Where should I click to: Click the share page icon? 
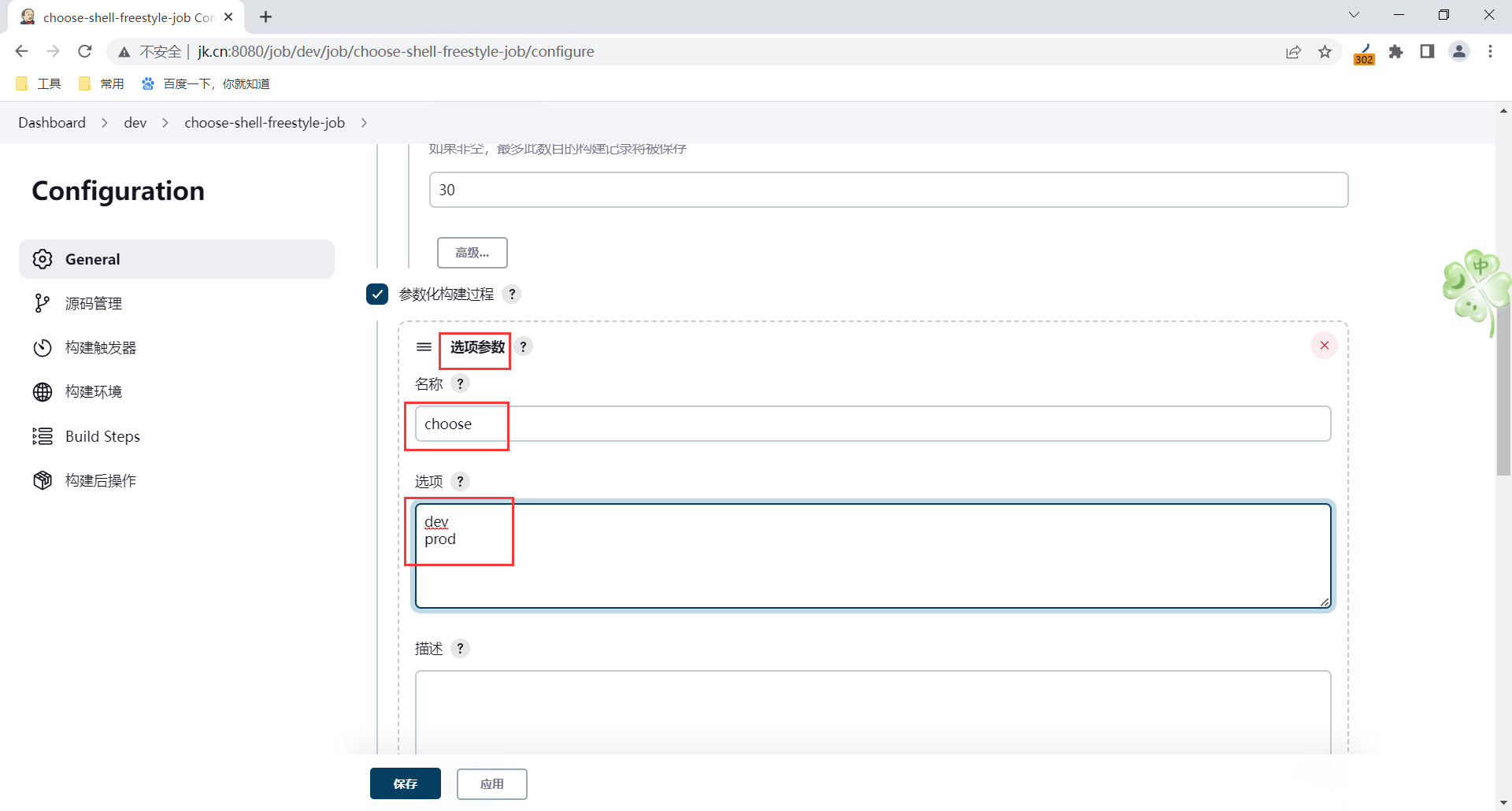click(1293, 52)
